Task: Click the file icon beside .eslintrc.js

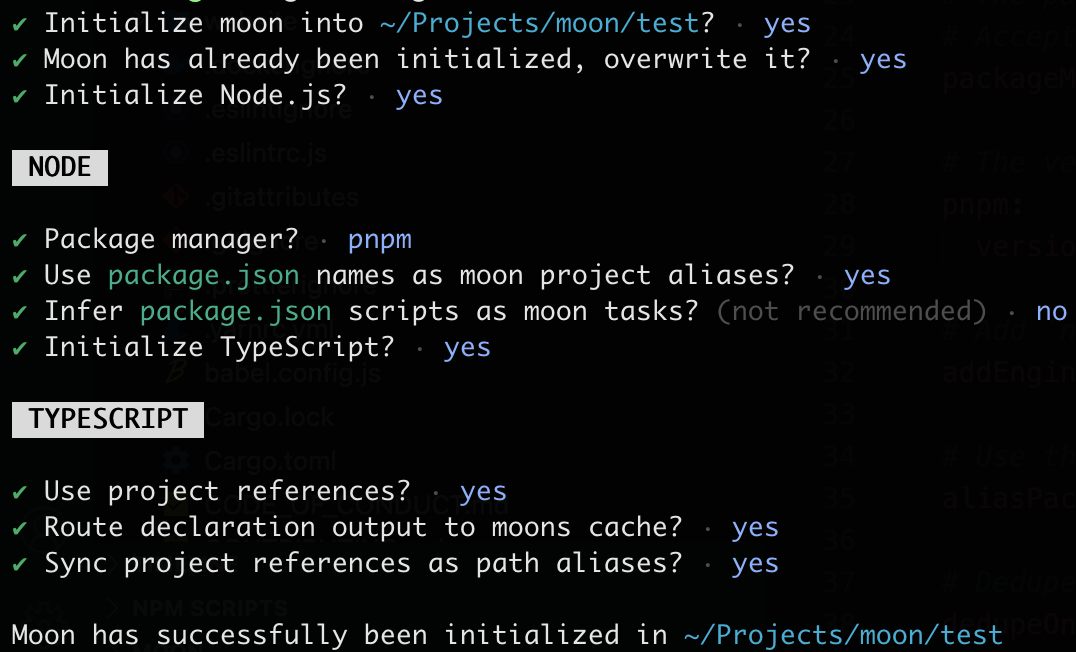Action: click(x=180, y=155)
